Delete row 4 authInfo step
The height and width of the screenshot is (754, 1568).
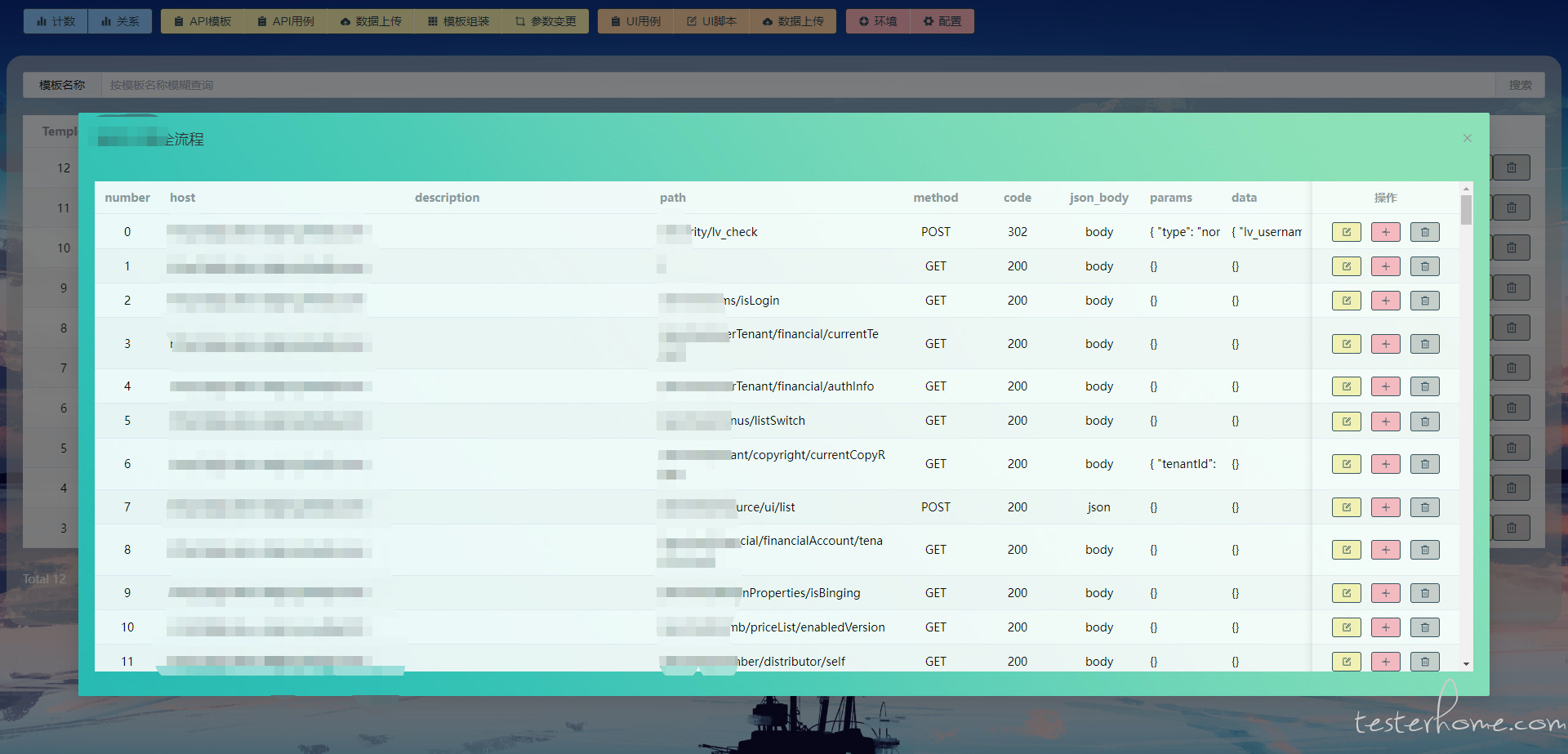click(x=1425, y=386)
